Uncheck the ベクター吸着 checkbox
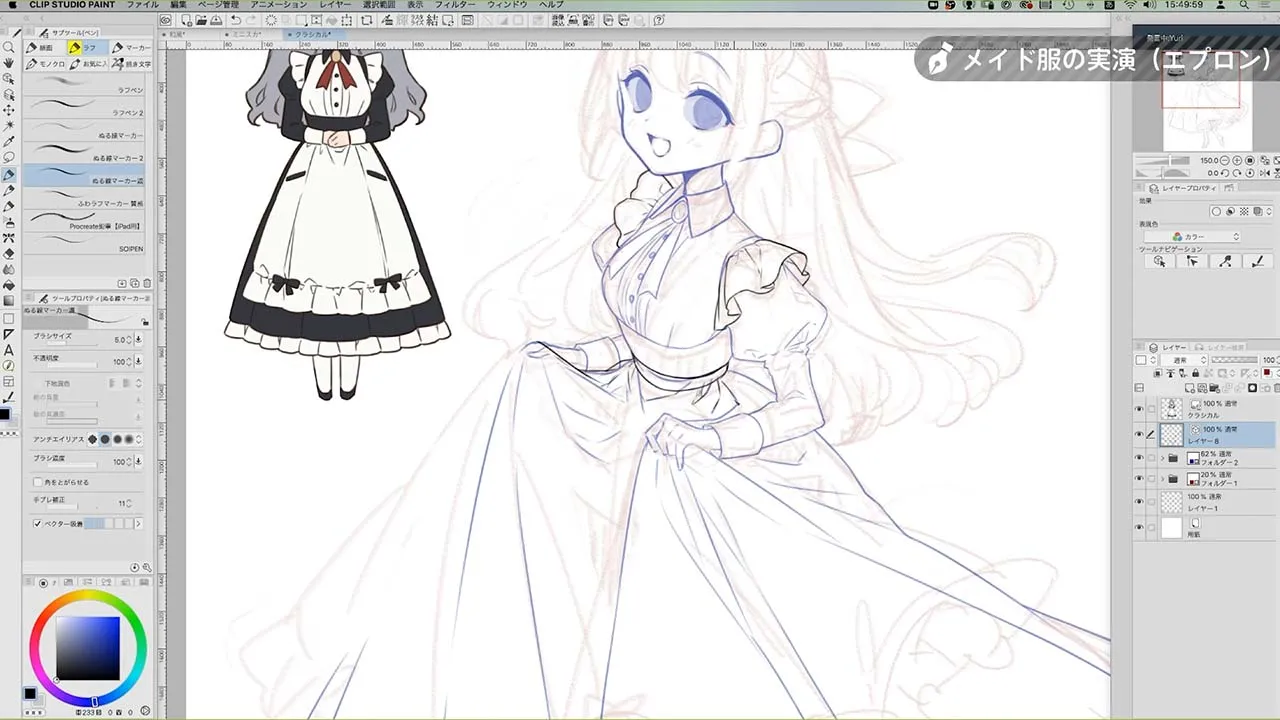Image resolution: width=1280 pixels, height=720 pixels. 38,523
